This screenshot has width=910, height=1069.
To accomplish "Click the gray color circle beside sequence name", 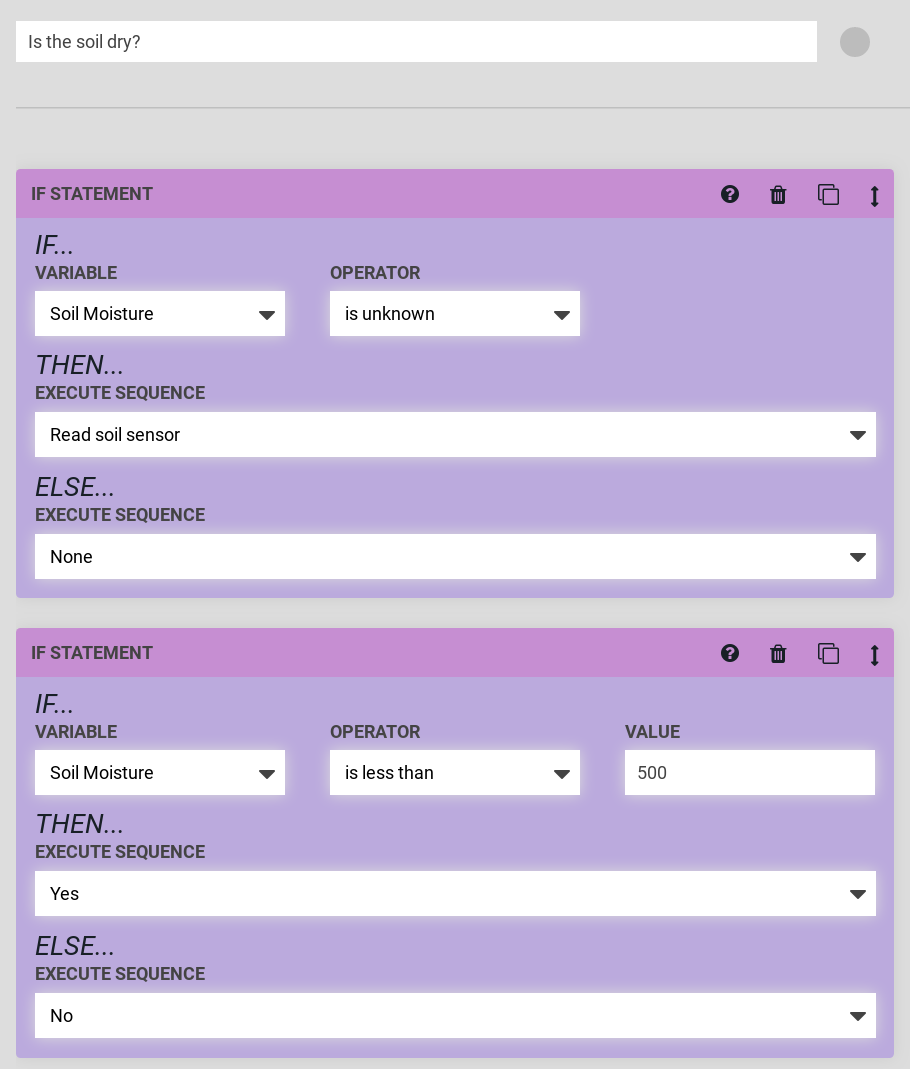I will (855, 42).
